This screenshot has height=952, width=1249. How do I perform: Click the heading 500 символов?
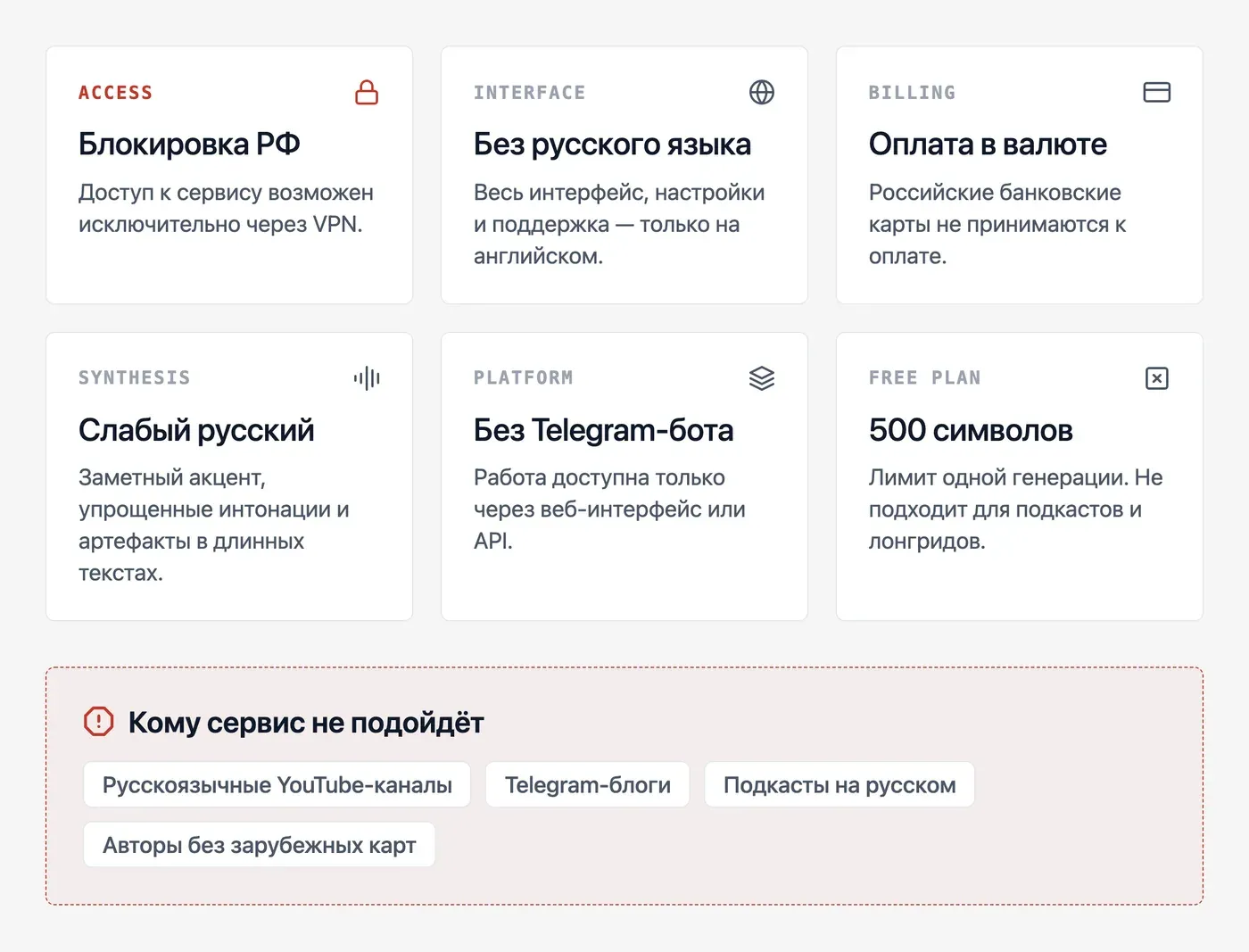point(971,430)
